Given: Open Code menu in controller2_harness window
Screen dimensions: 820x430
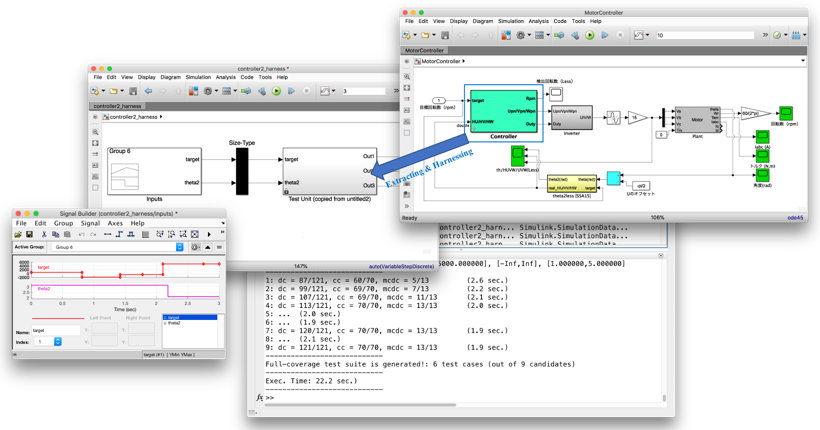Looking at the screenshot, I should [x=247, y=77].
